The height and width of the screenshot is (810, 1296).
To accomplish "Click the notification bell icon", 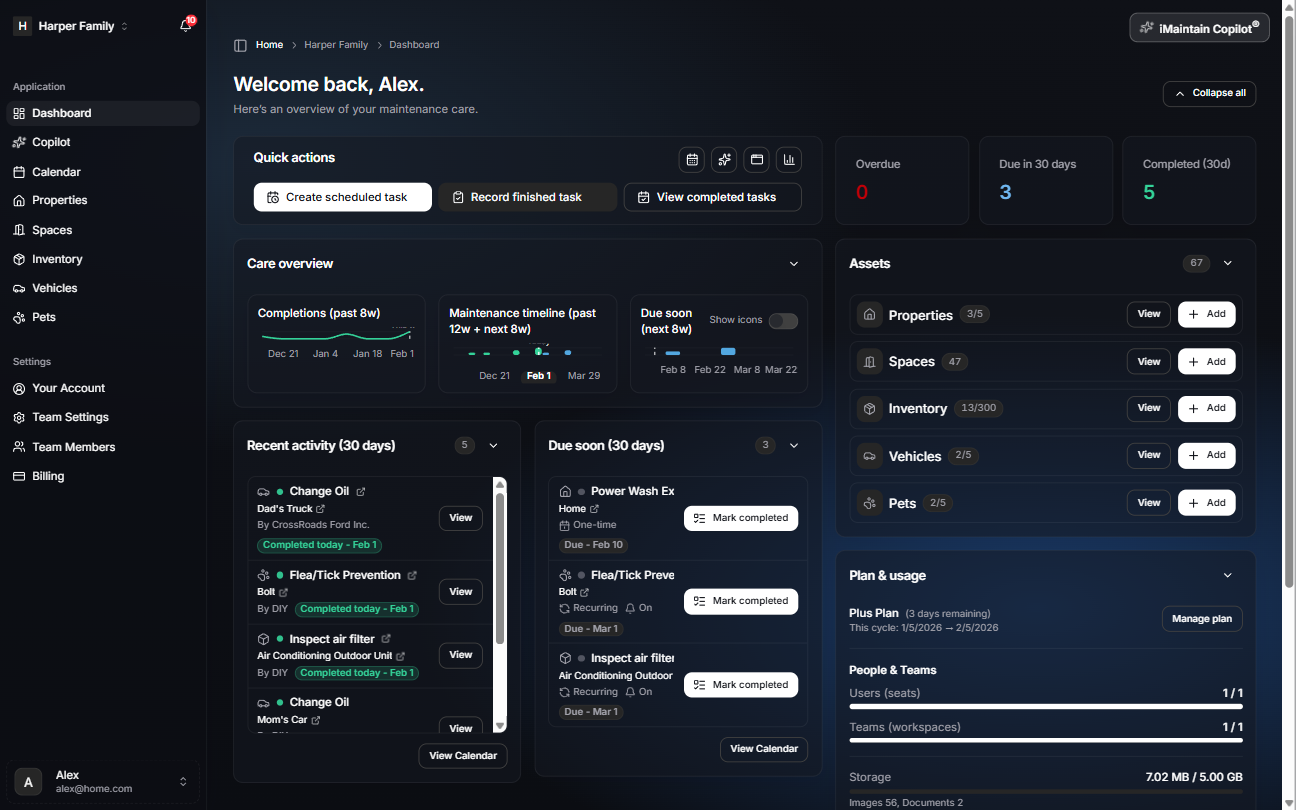I will [x=184, y=25].
